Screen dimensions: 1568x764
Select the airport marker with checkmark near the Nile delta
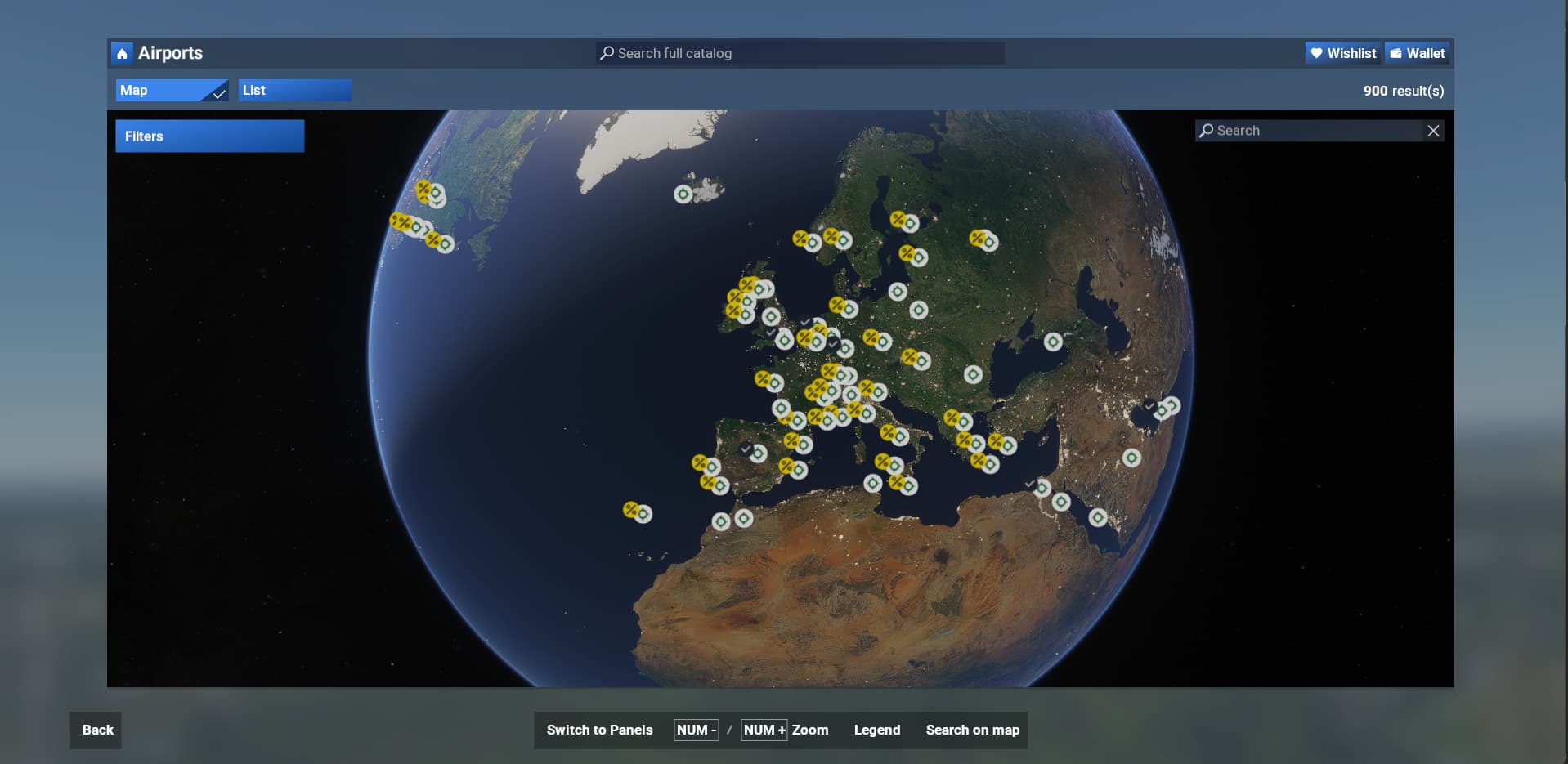click(1042, 489)
